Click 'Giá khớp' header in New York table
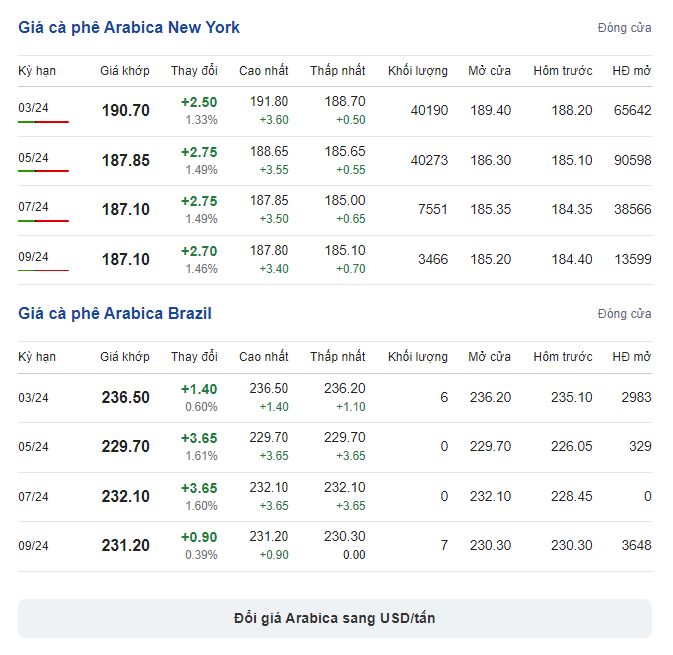This screenshot has width=673, height=655. click(125, 71)
